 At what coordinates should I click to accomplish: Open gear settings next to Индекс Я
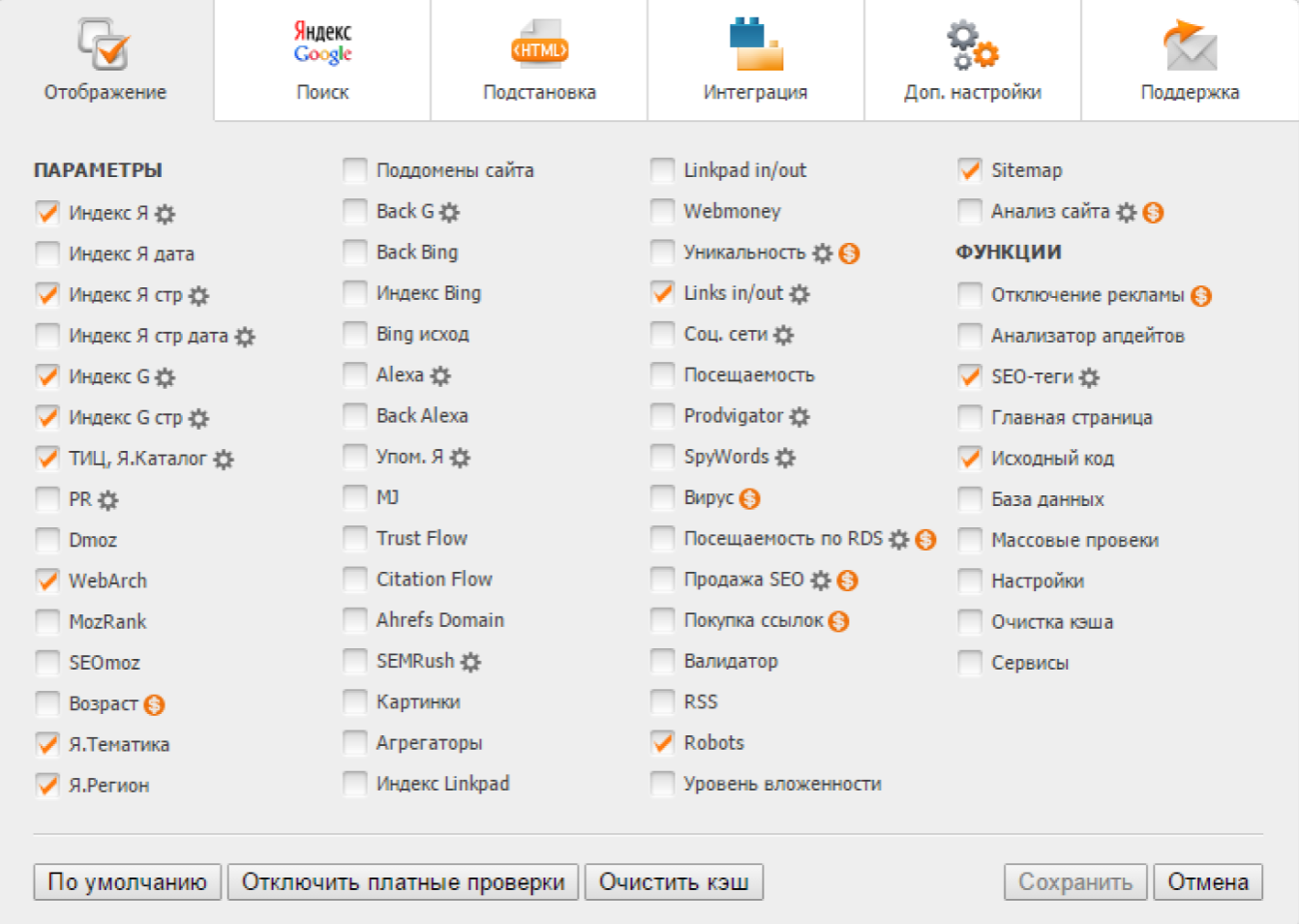tap(166, 214)
